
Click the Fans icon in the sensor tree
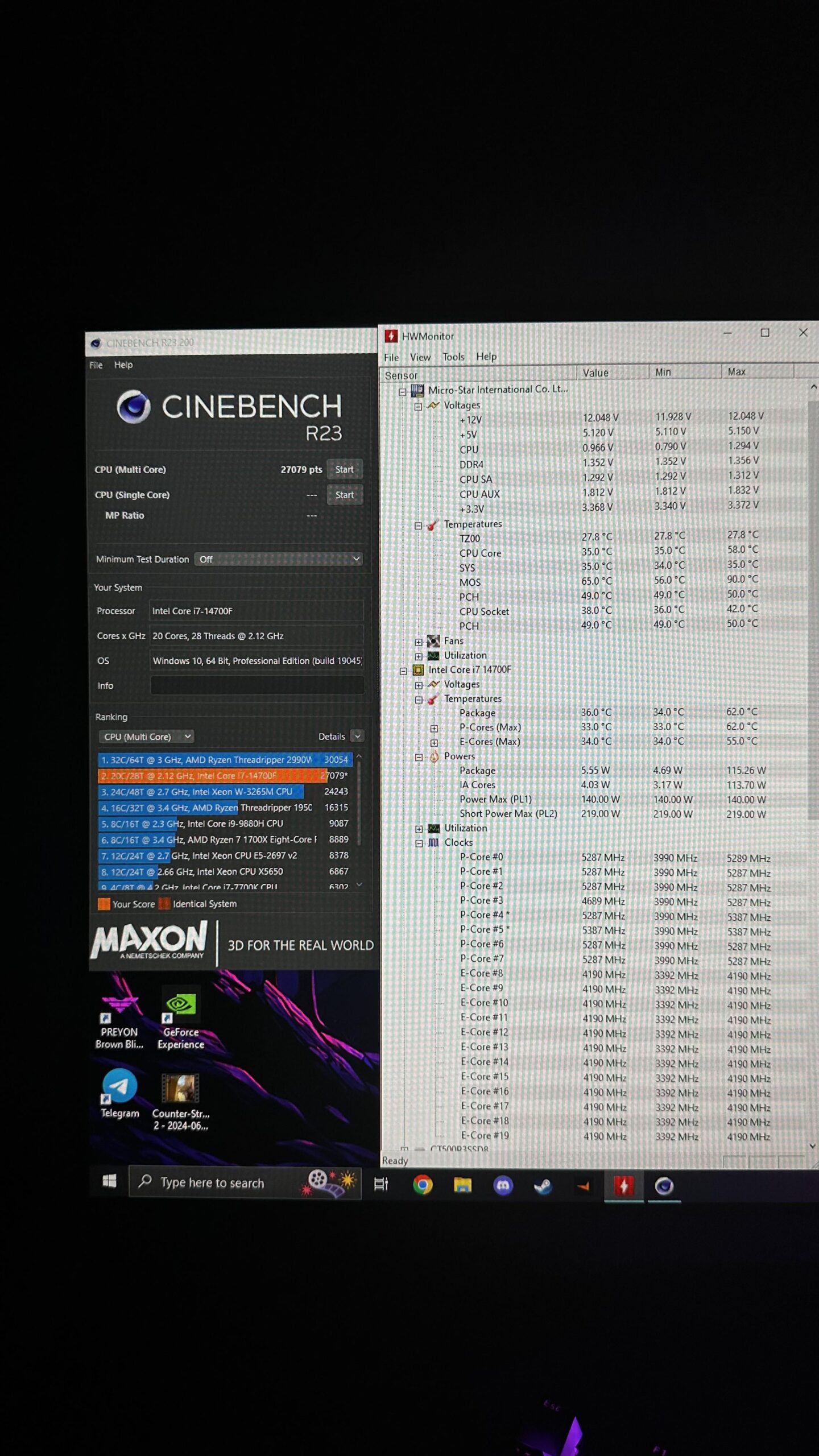[x=433, y=642]
